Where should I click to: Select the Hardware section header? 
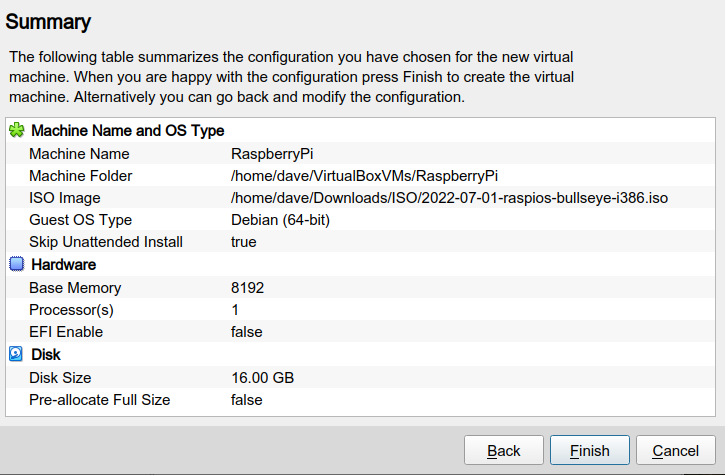64,265
